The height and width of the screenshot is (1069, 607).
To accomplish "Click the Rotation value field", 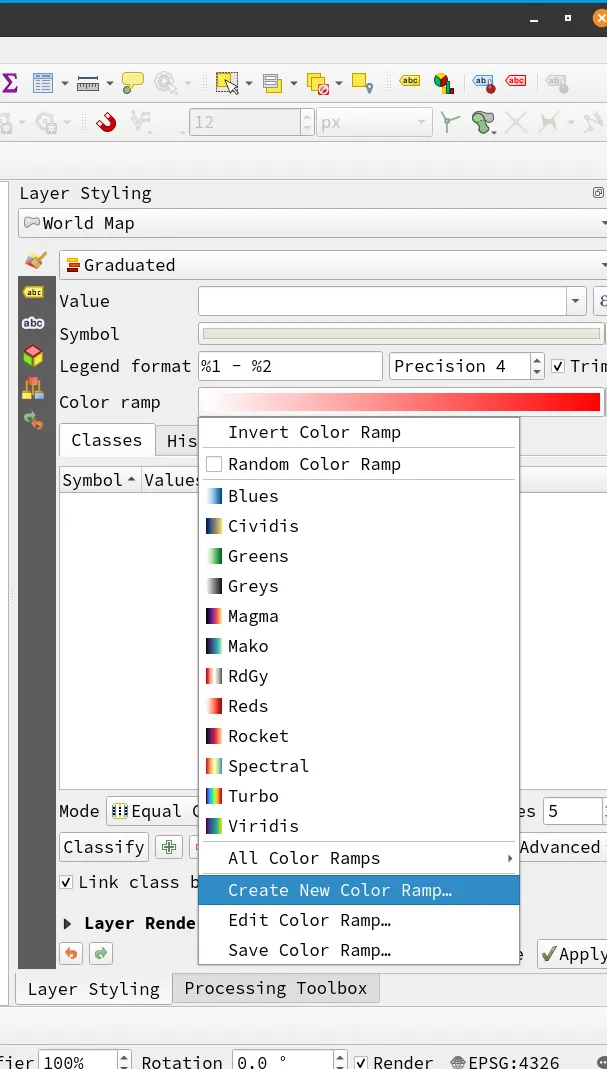I will pyautogui.click(x=284, y=1062).
